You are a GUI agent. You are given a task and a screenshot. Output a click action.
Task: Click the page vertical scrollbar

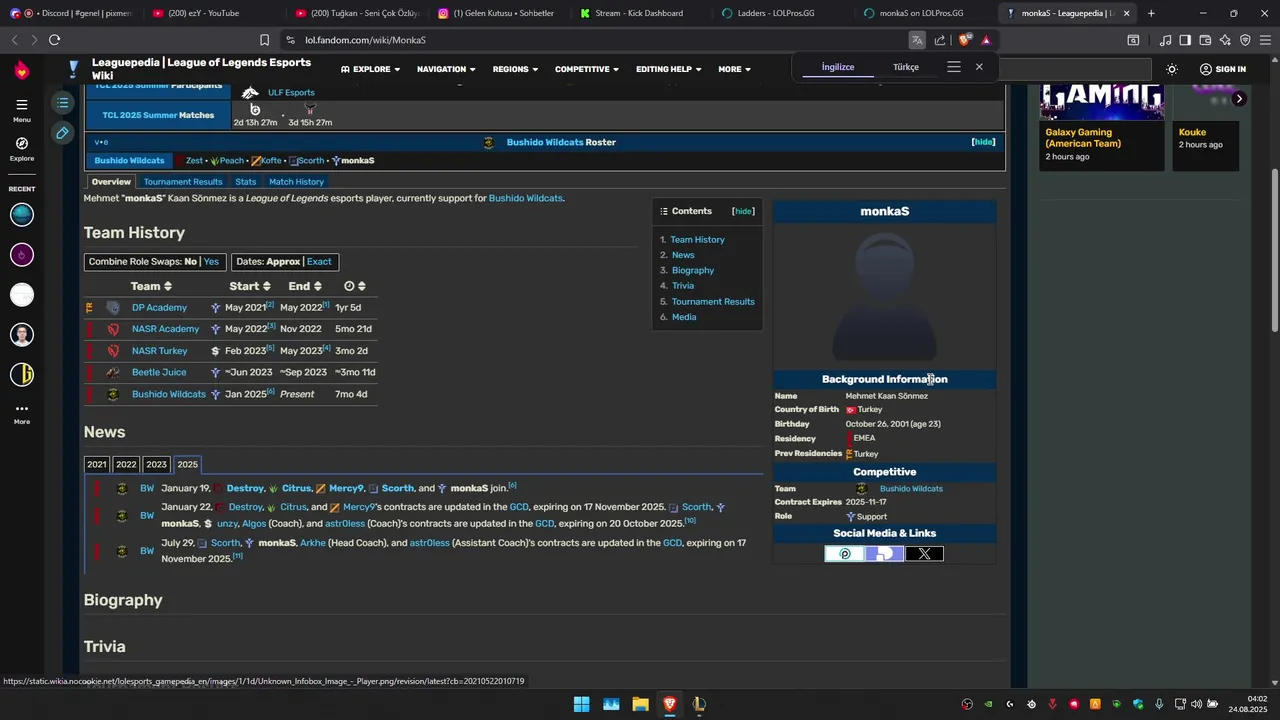[x=1273, y=250]
